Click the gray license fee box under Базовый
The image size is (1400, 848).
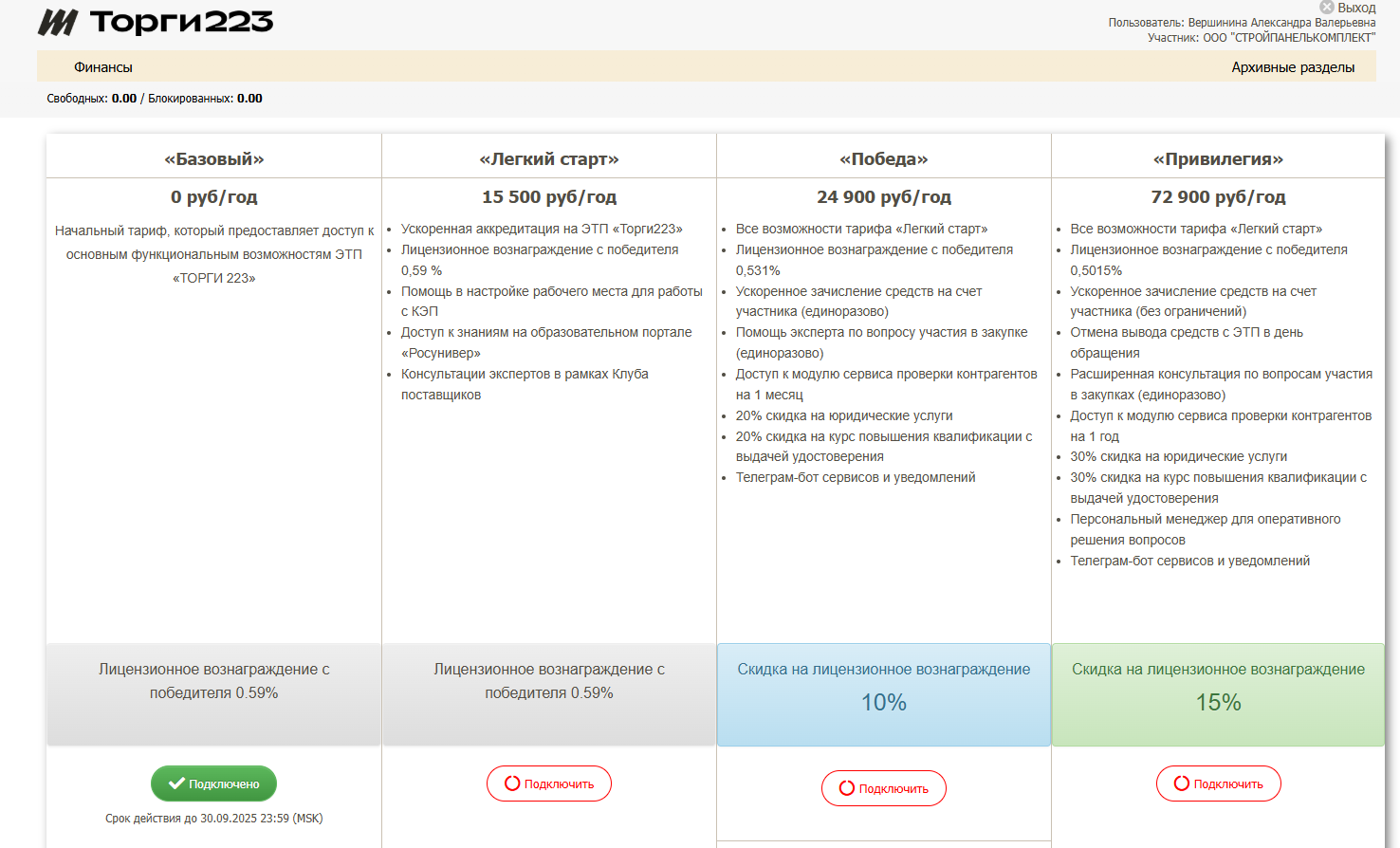[x=213, y=695]
